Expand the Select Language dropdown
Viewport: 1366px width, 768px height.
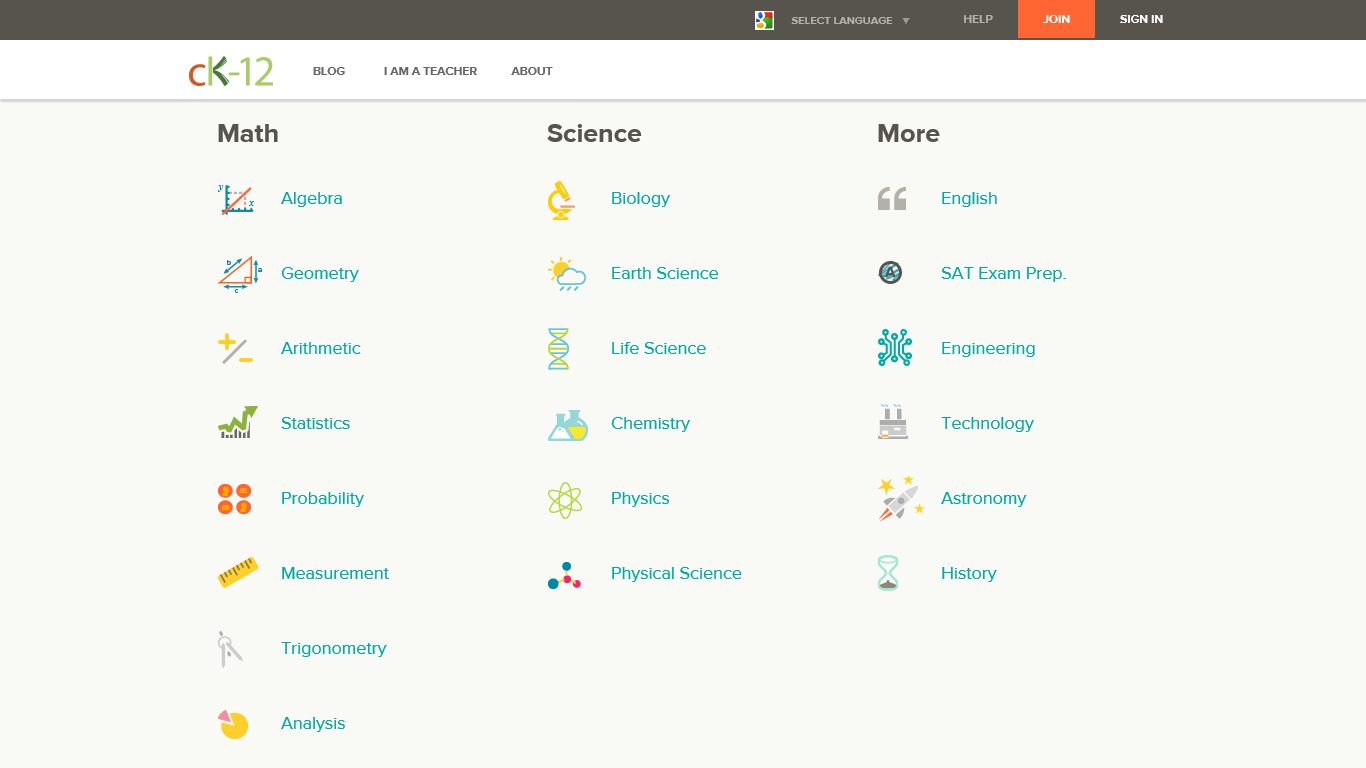pyautogui.click(x=841, y=20)
